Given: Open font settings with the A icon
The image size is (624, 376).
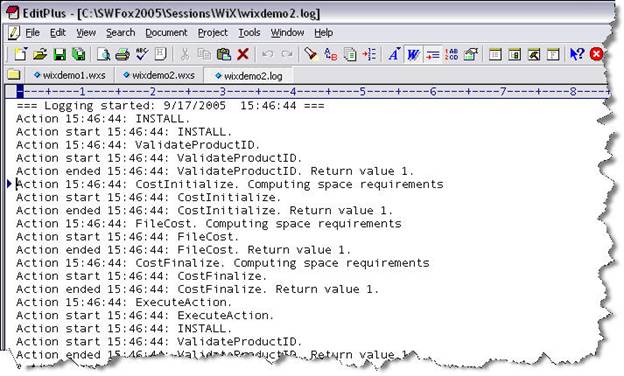Looking at the screenshot, I should point(394,54).
